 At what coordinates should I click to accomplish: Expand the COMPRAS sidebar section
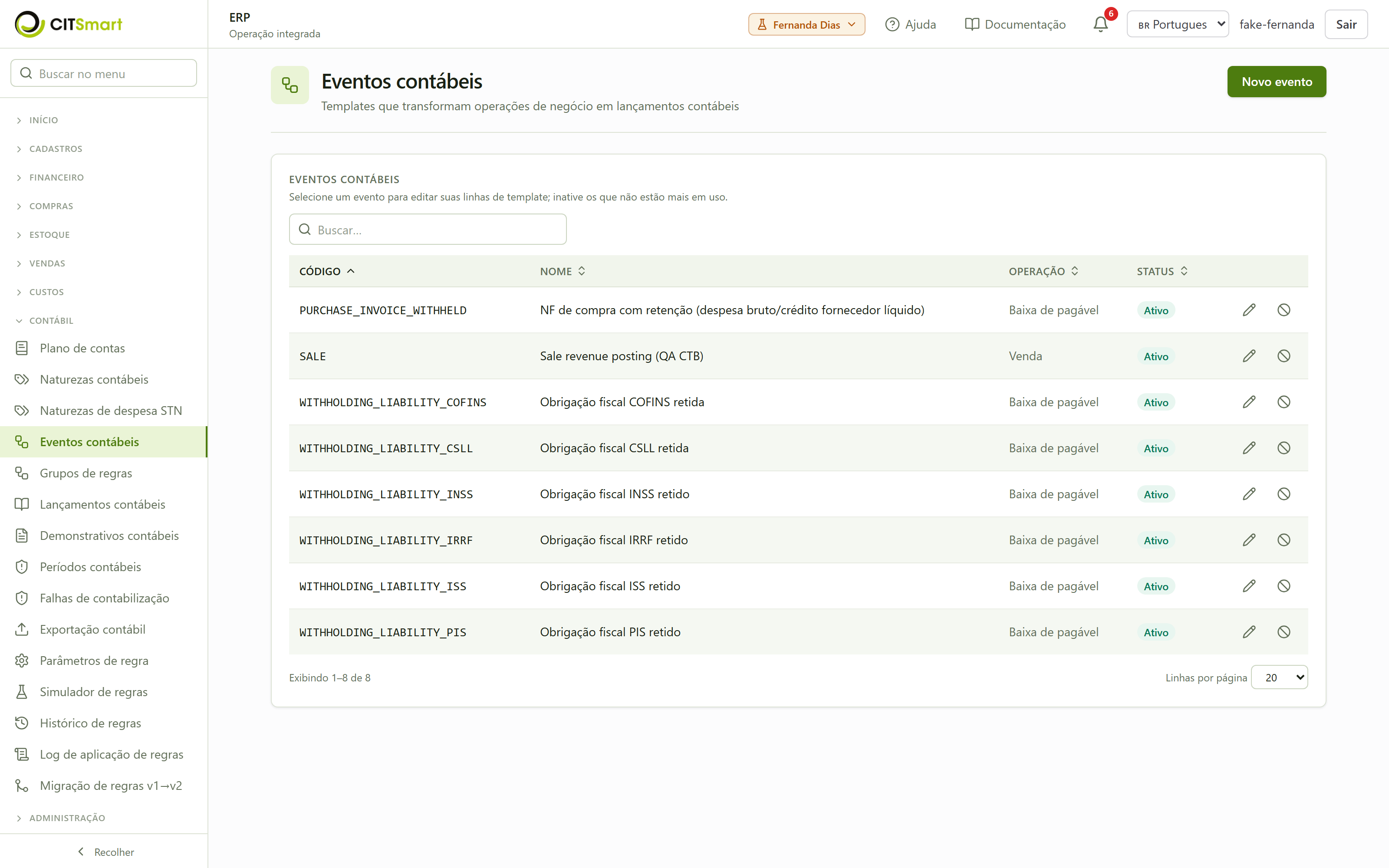pos(51,206)
